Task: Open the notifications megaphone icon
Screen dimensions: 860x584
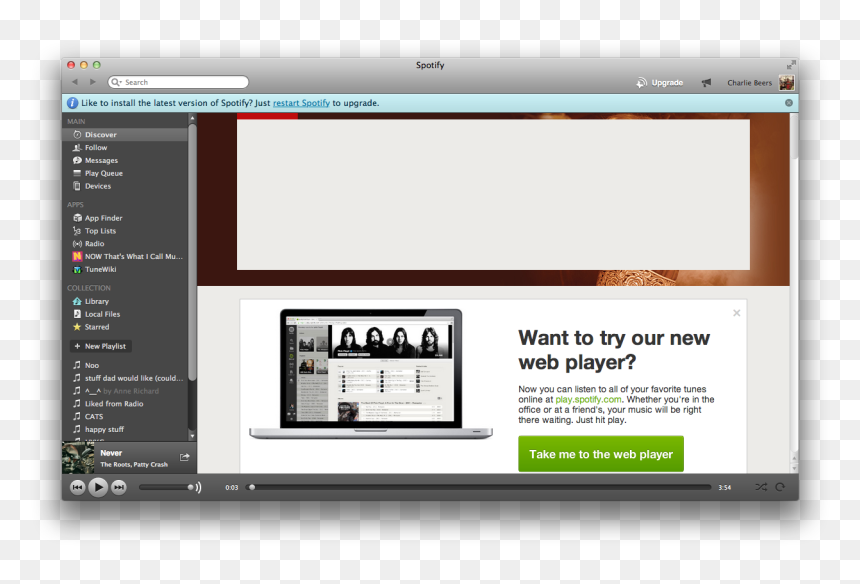Action: click(x=706, y=83)
